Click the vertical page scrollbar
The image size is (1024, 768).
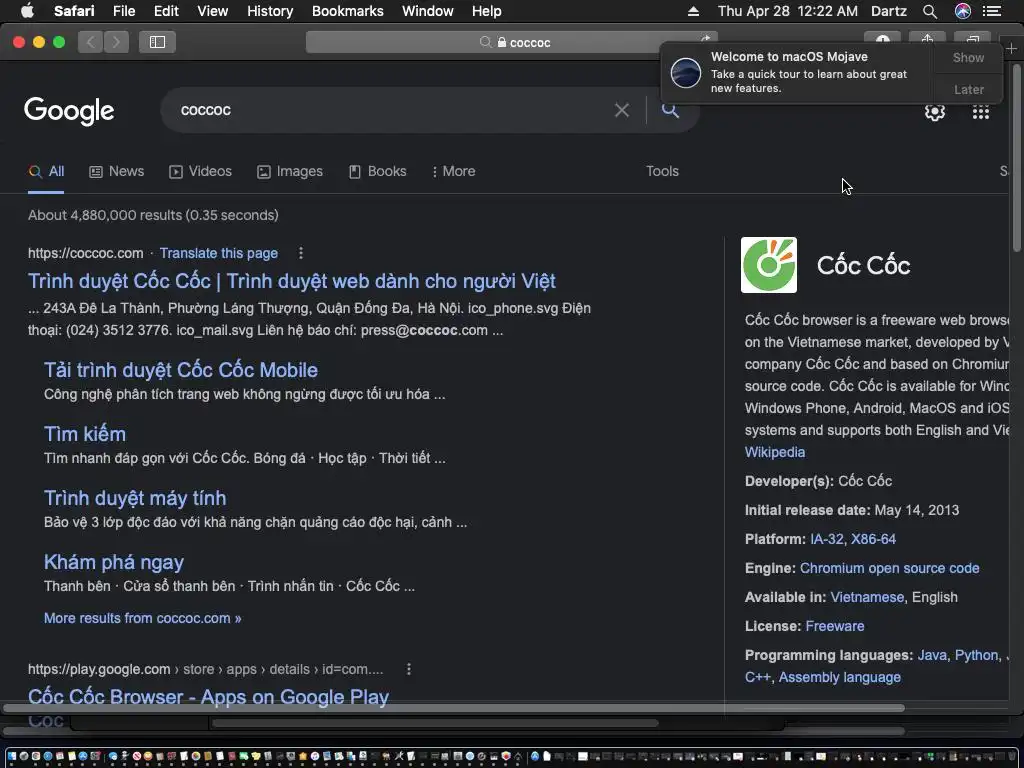pyautogui.click(x=1017, y=157)
